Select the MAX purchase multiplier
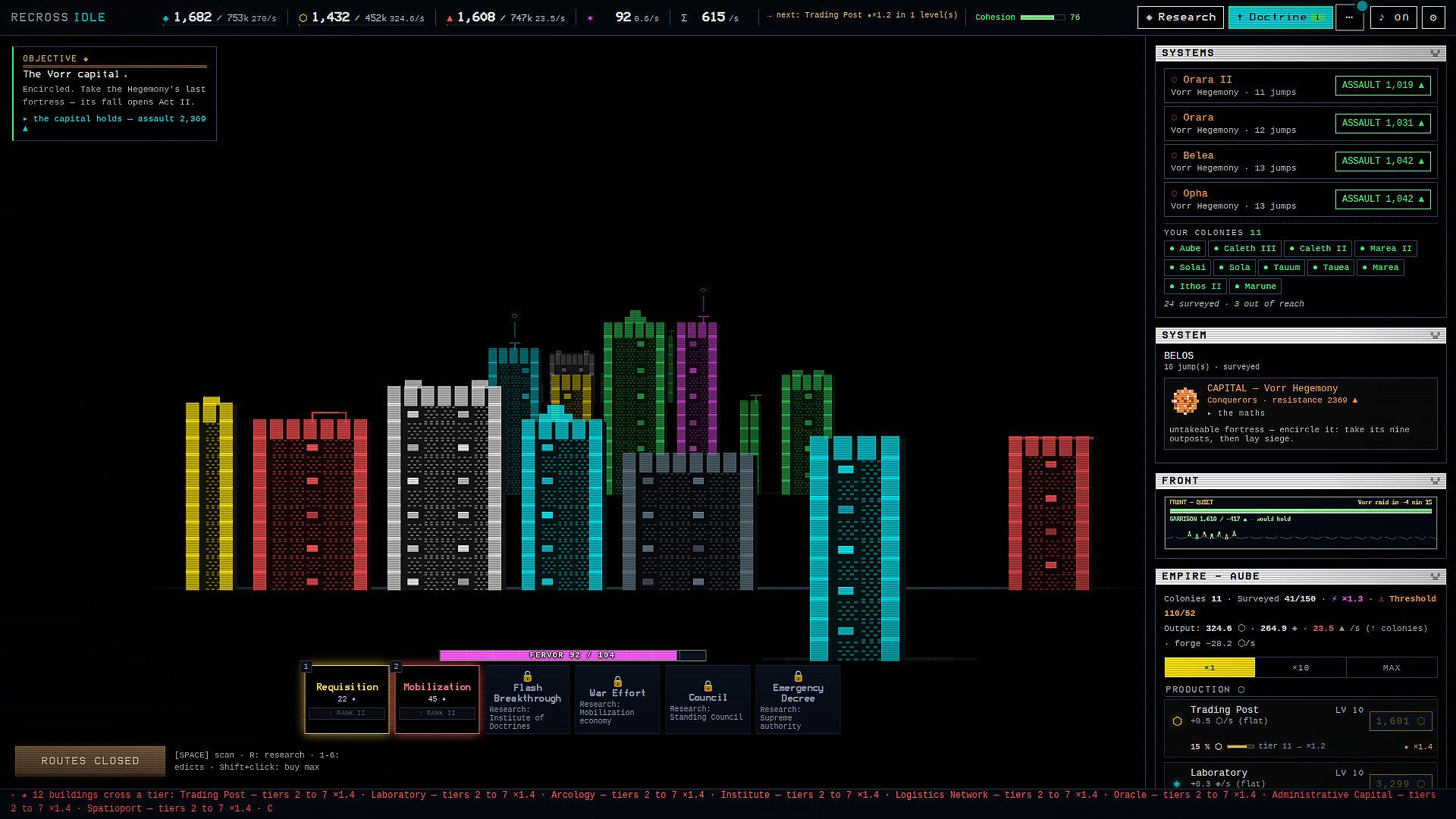The height and width of the screenshot is (819, 1456). click(1392, 667)
